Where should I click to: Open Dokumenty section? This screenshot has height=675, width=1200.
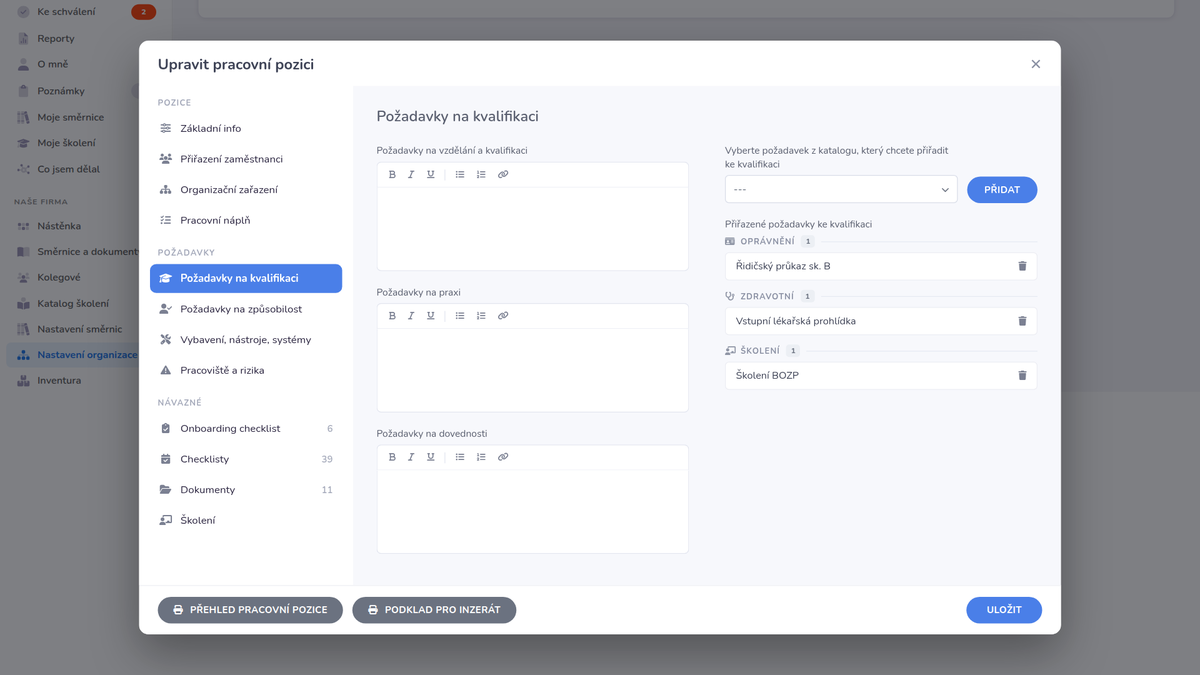point(246,490)
